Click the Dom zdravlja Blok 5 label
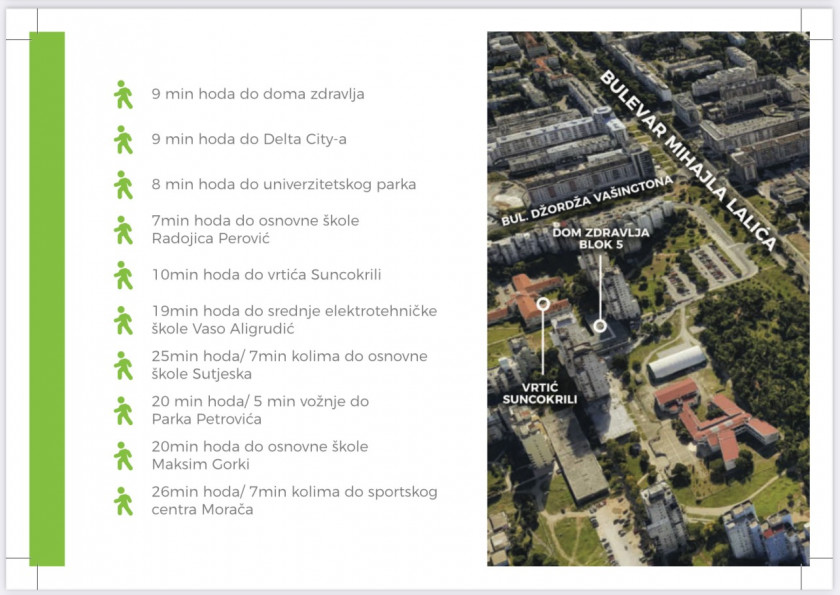 (x=601, y=237)
